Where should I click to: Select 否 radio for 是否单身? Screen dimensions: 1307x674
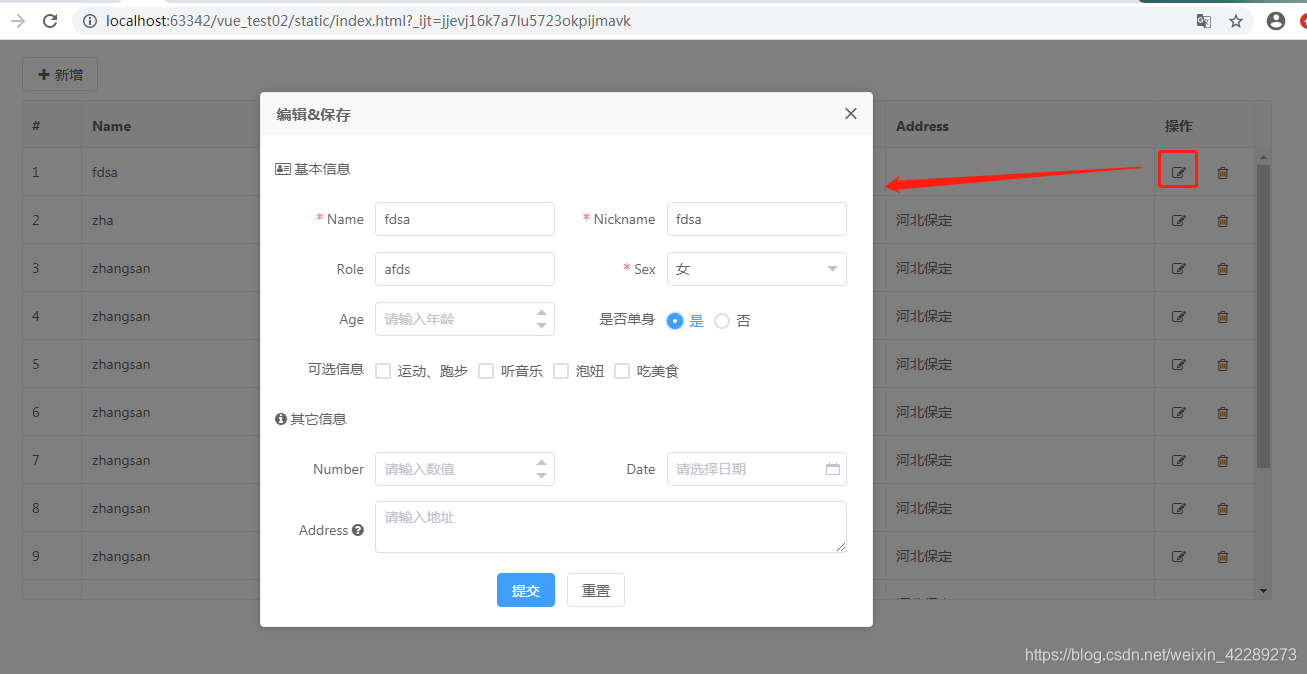click(722, 321)
